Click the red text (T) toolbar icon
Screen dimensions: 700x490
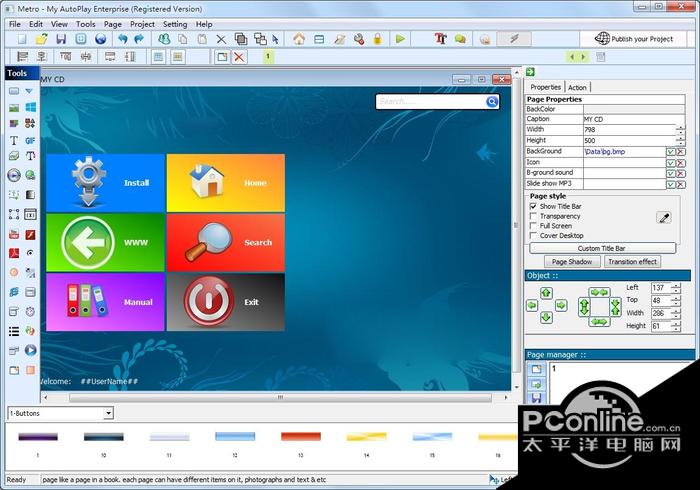pyautogui.click(x=440, y=39)
